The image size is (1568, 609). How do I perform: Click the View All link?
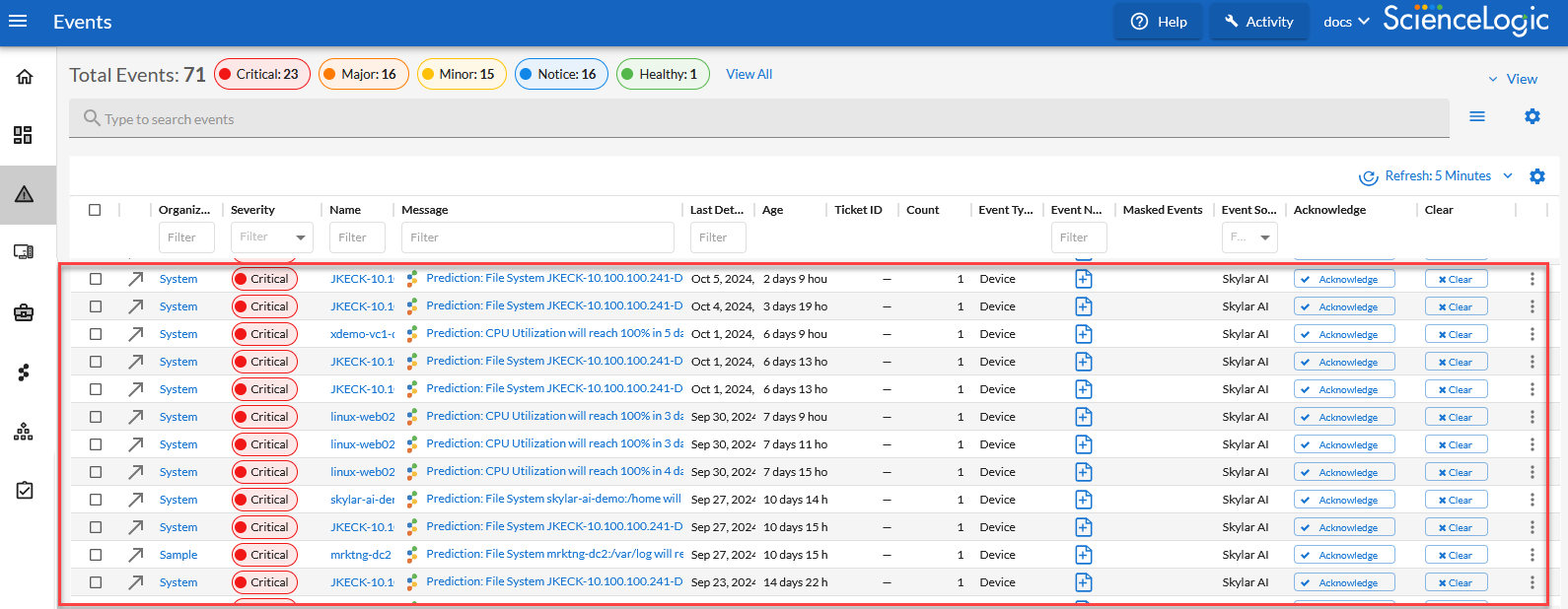click(x=748, y=74)
